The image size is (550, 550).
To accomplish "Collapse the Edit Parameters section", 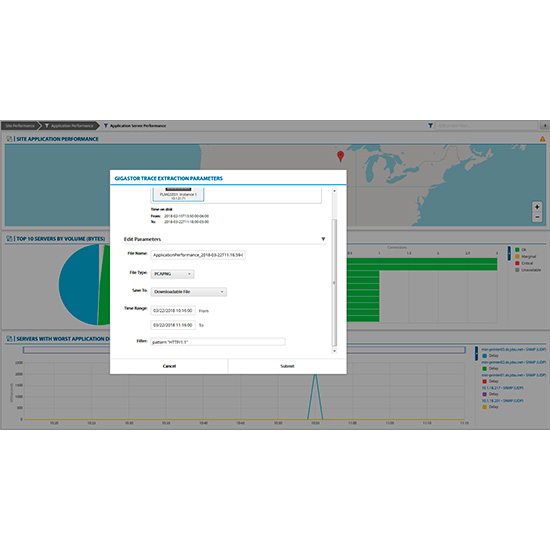I will 323,239.
